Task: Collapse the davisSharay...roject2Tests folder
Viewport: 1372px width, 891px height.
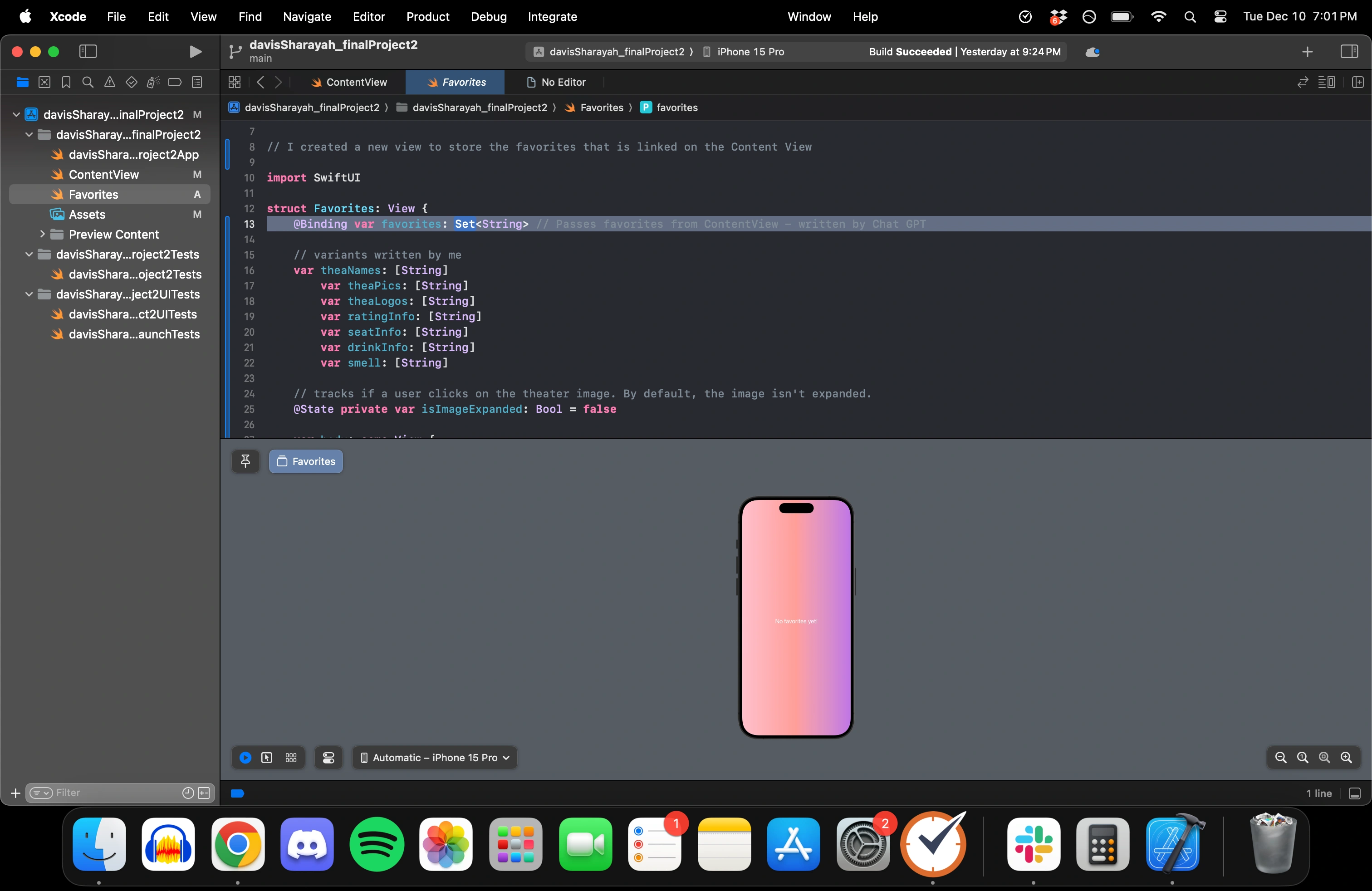Action: point(29,254)
